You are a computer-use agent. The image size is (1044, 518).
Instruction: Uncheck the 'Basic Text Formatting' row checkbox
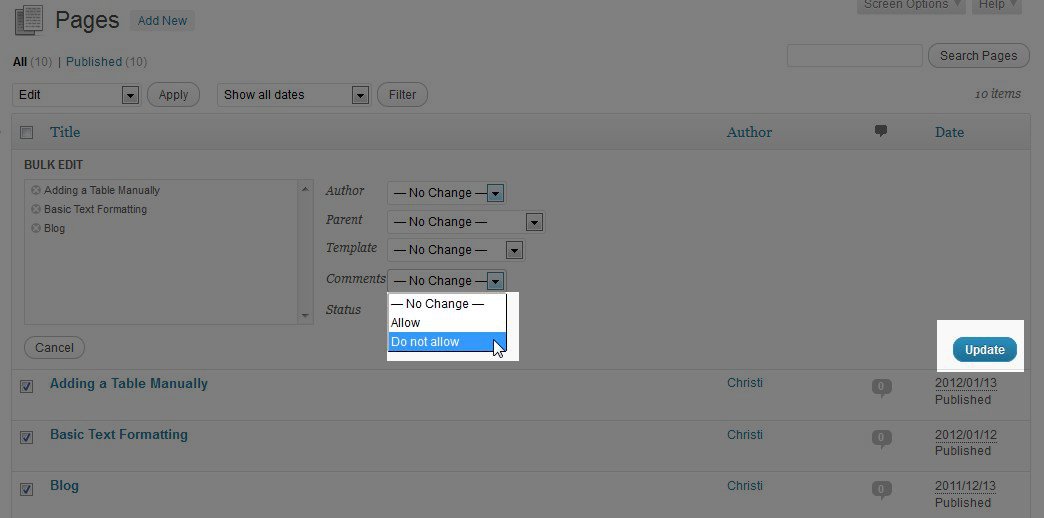(x=27, y=437)
